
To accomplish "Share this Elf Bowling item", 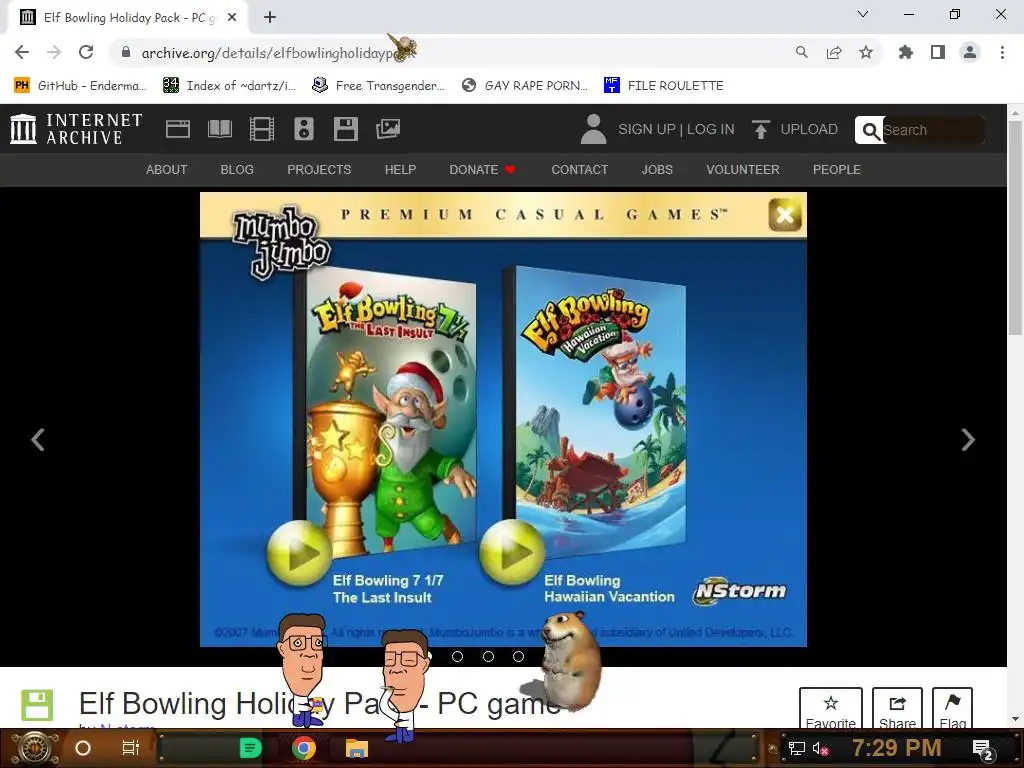I will [x=897, y=709].
